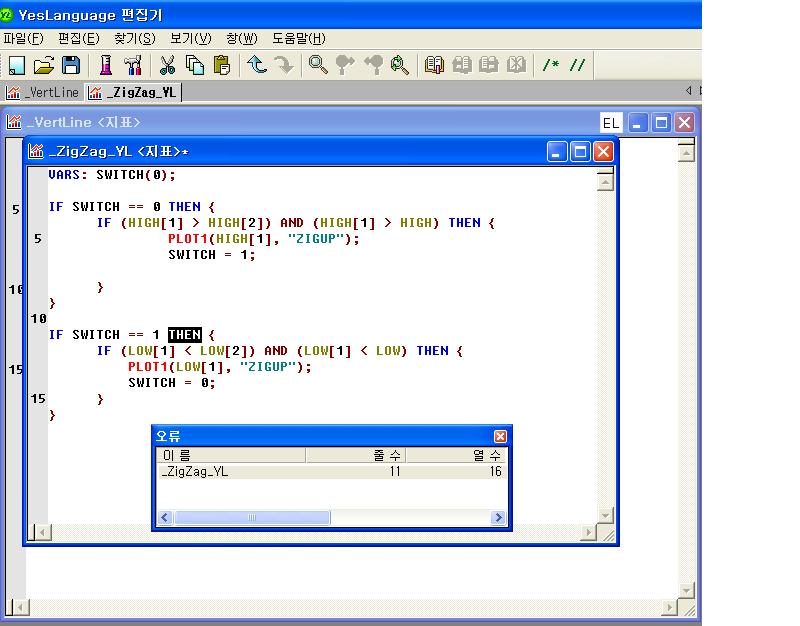Select the _ZigZag_YL error row
This screenshot has height=626, width=800.
pyautogui.click(x=332, y=471)
